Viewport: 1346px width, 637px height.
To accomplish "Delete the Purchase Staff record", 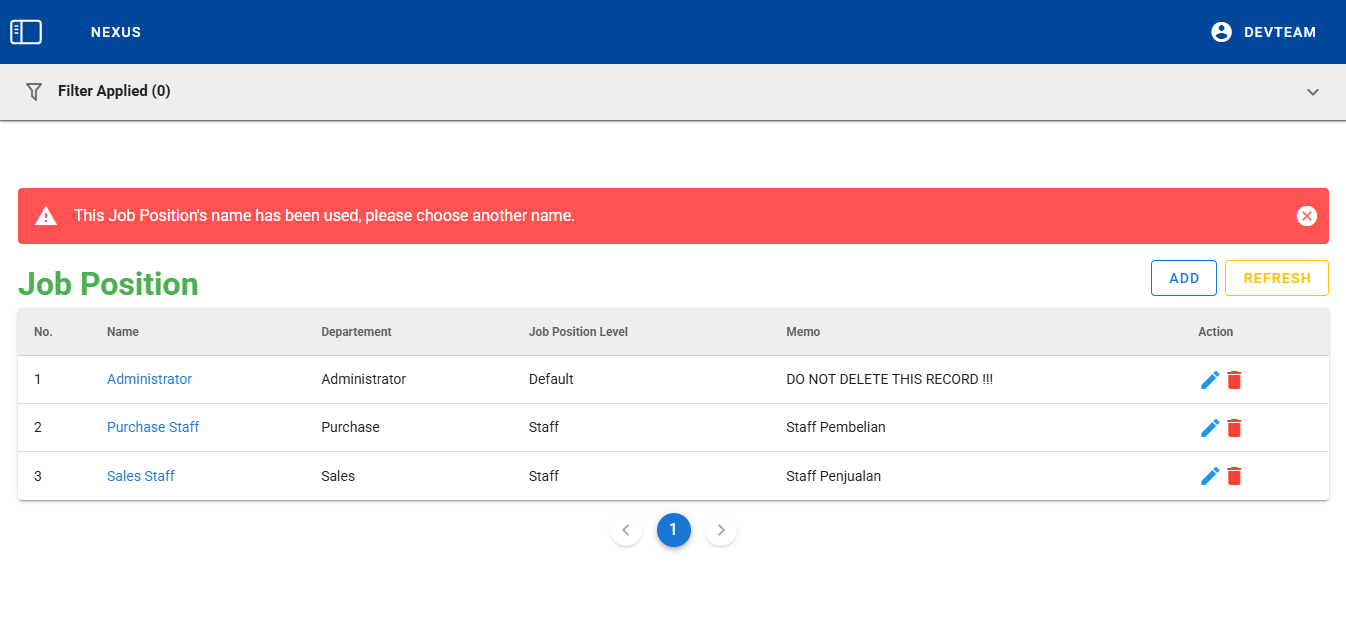I will (x=1234, y=428).
